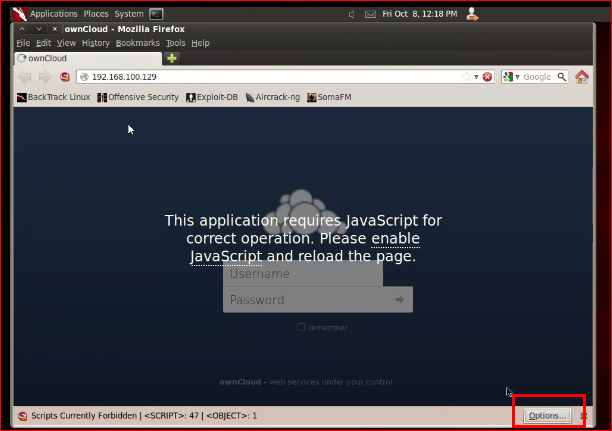Click the back navigation arrow
Screen dimensions: 612x431
click(x=25, y=77)
